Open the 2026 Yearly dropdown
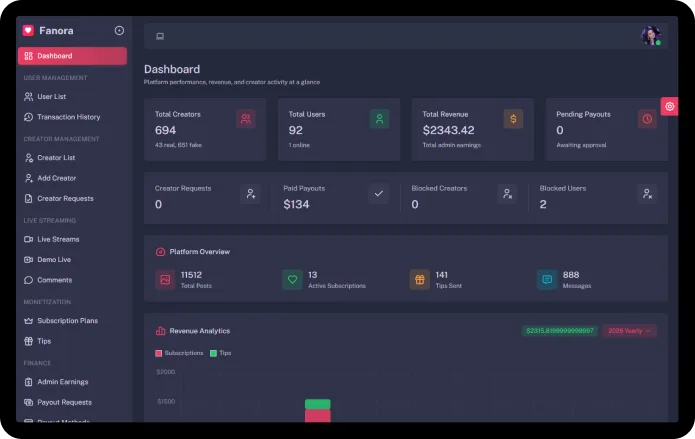The height and width of the screenshot is (439, 695). click(x=629, y=331)
